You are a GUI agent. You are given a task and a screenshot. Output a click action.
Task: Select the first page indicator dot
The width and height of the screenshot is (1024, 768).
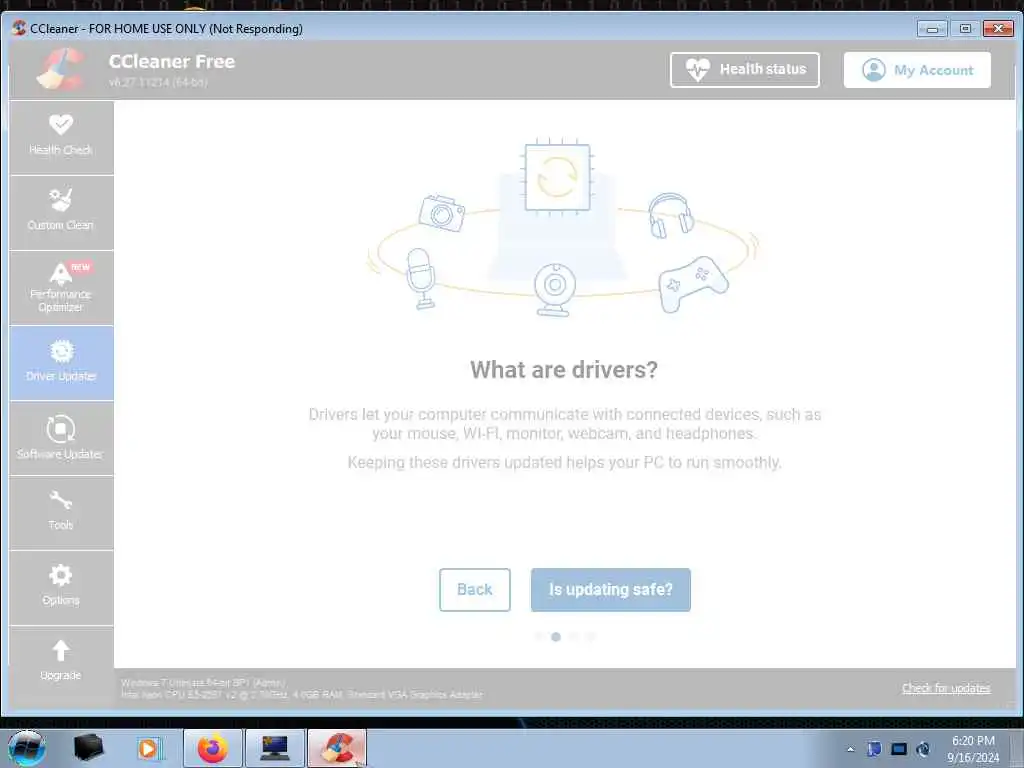(x=539, y=637)
